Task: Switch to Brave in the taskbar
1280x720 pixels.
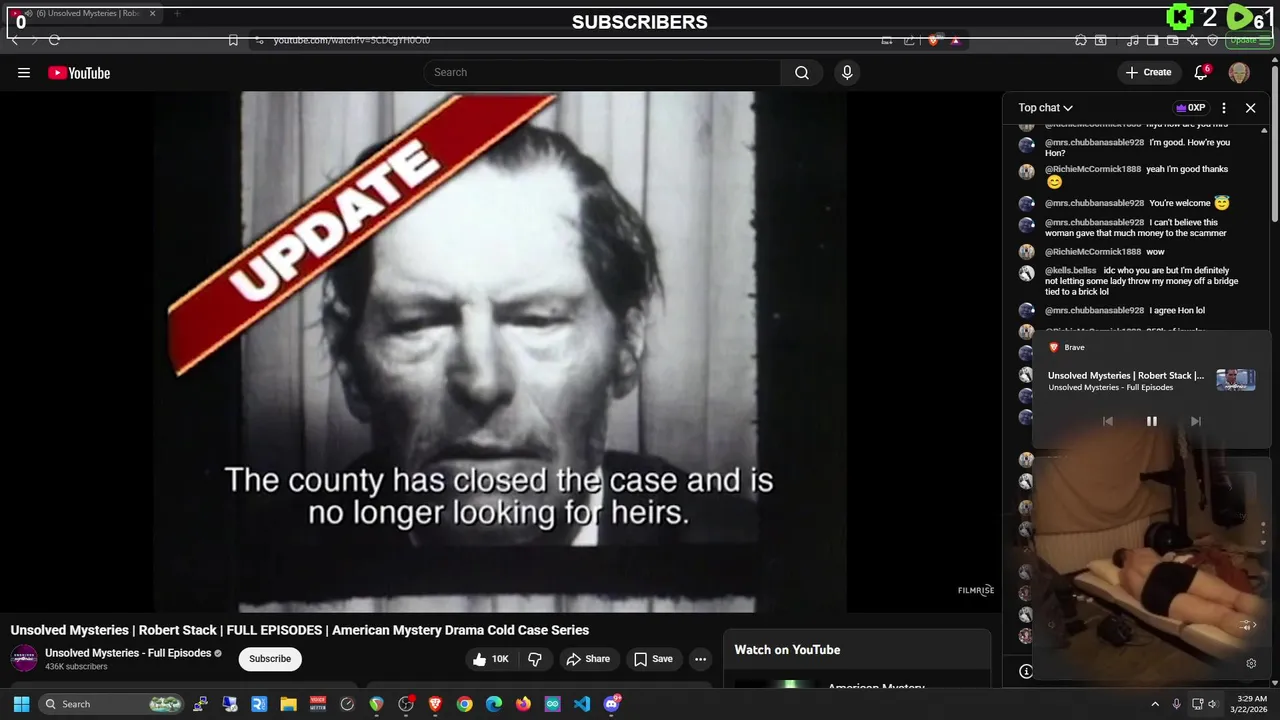Action: (x=435, y=704)
